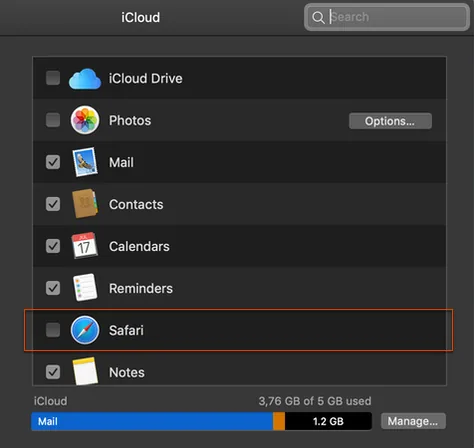Select the Reminders label

click(141, 289)
